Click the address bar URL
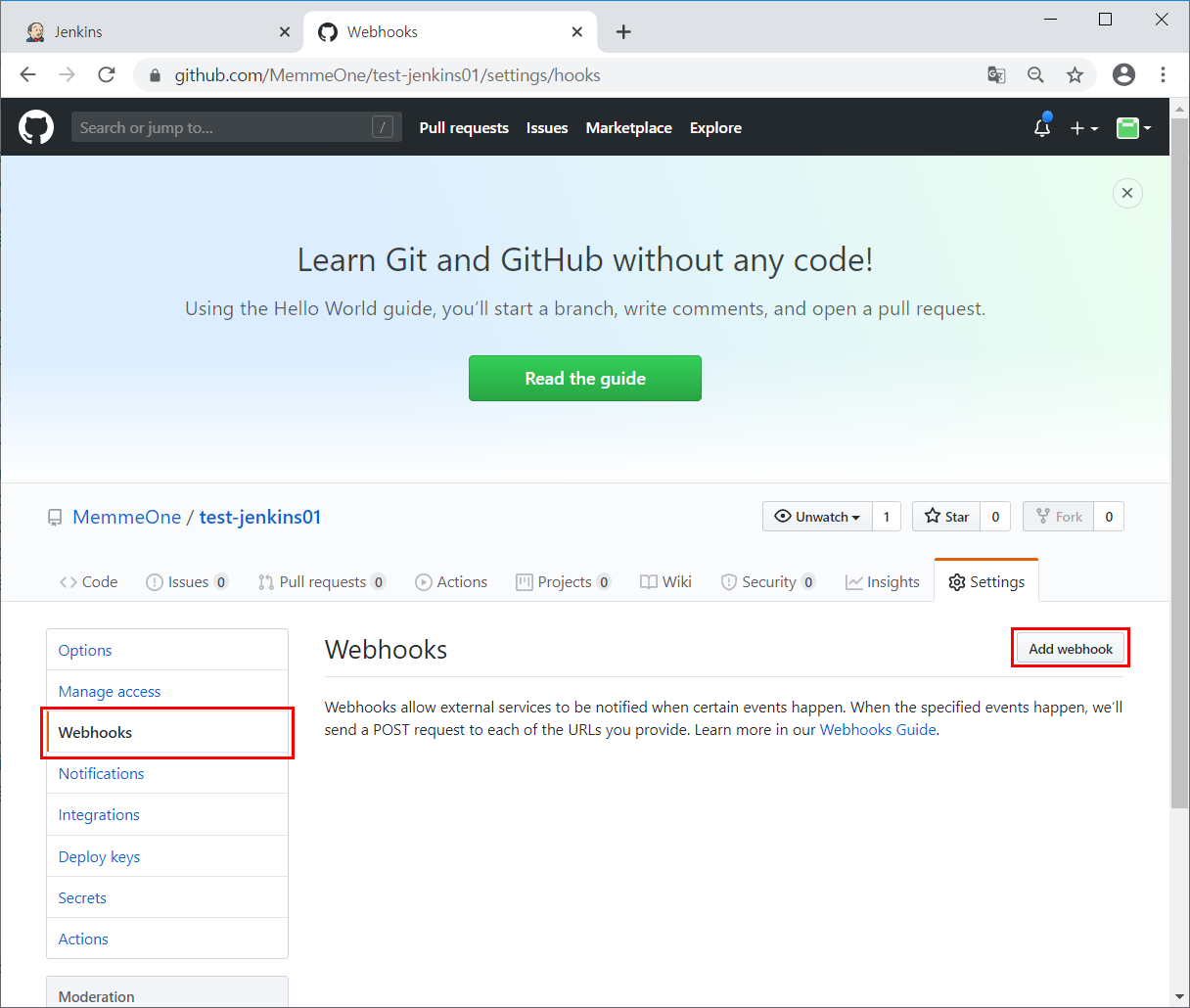This screenshot has height=1008, width=1190. pos(388,75)
